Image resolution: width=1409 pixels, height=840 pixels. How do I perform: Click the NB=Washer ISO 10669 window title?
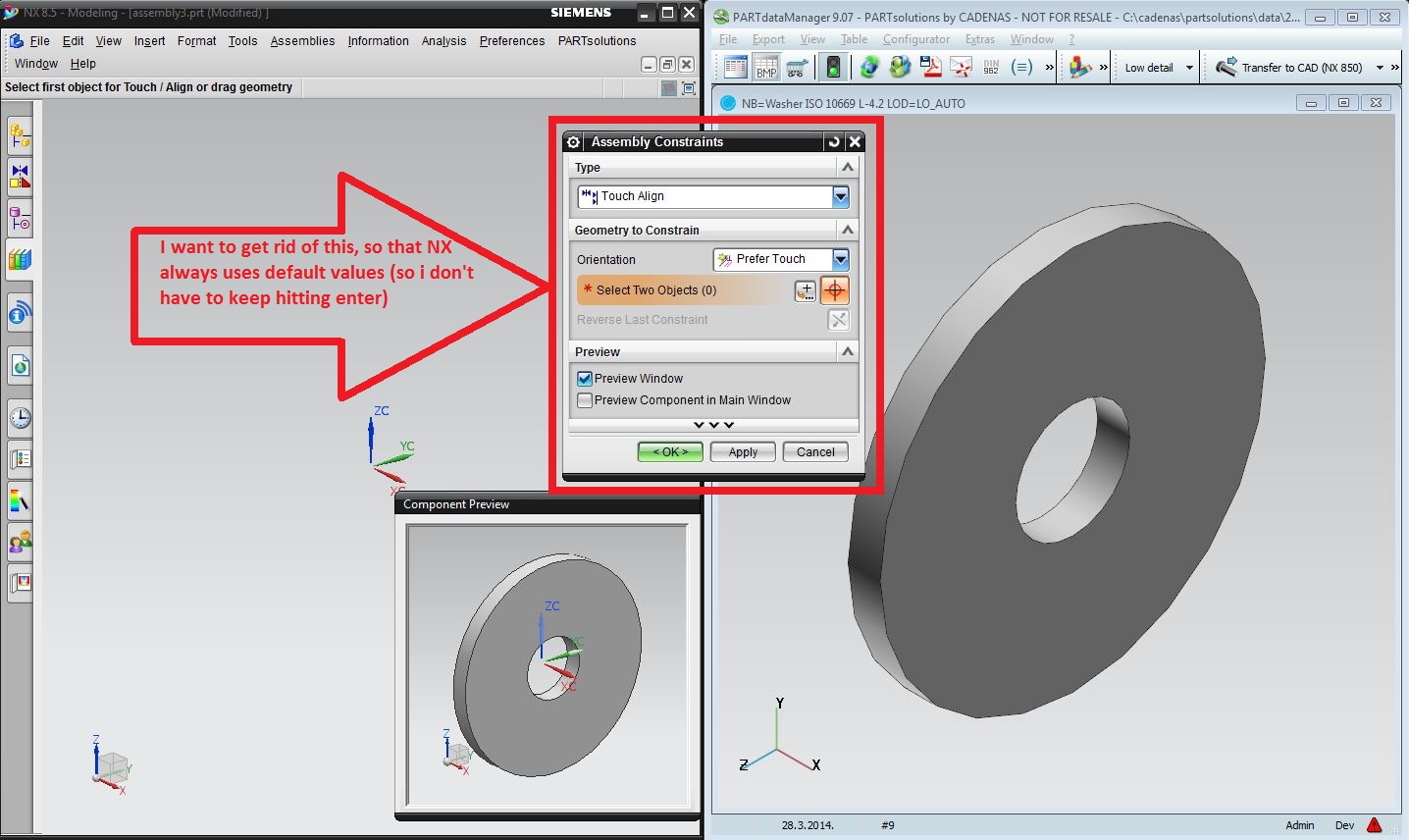(x=854, y=103)
